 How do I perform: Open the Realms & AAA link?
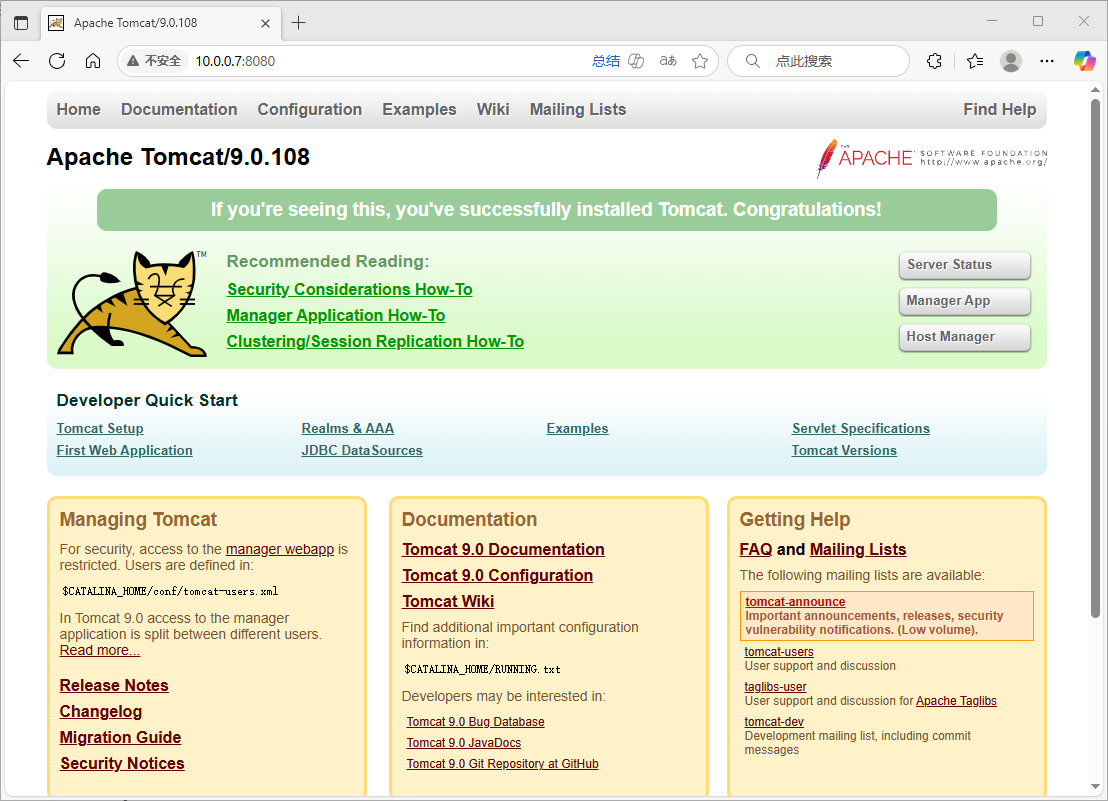click(348, 429)
